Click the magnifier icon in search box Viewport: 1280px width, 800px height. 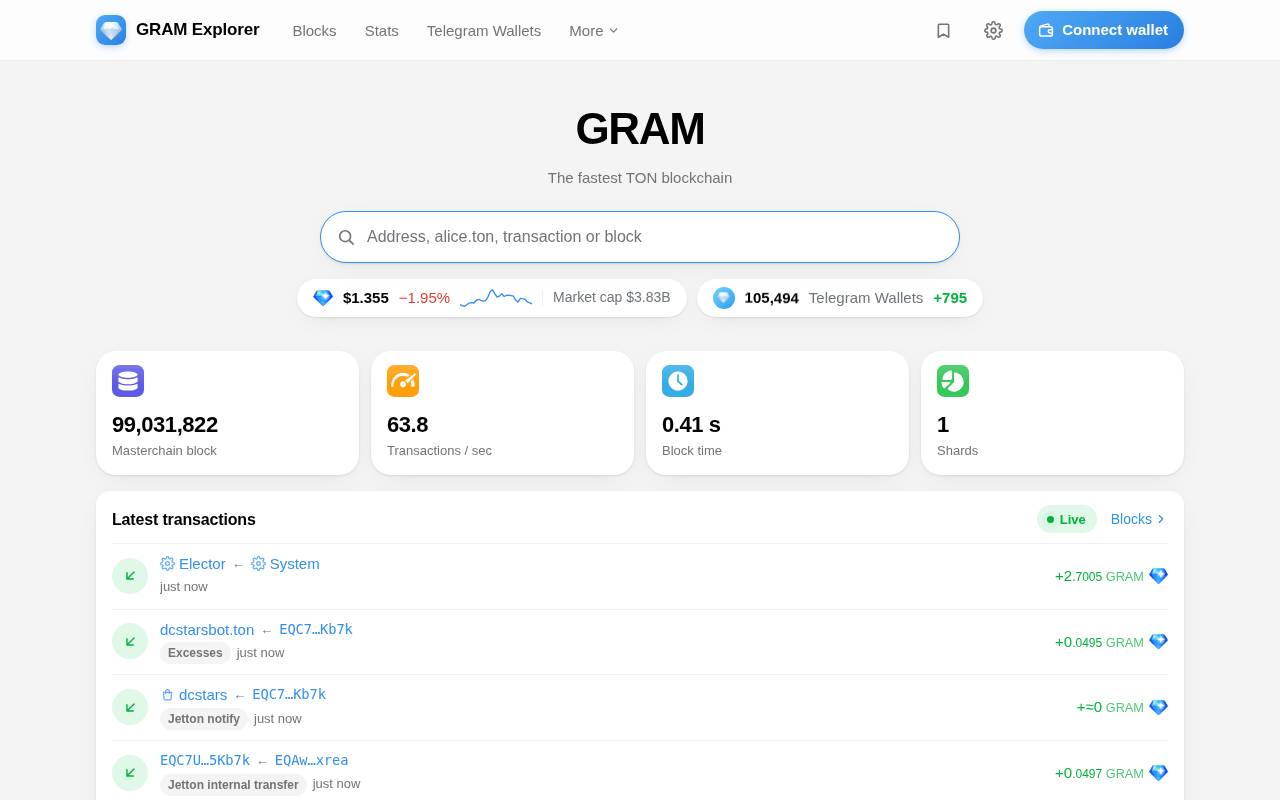pos(346,237)
